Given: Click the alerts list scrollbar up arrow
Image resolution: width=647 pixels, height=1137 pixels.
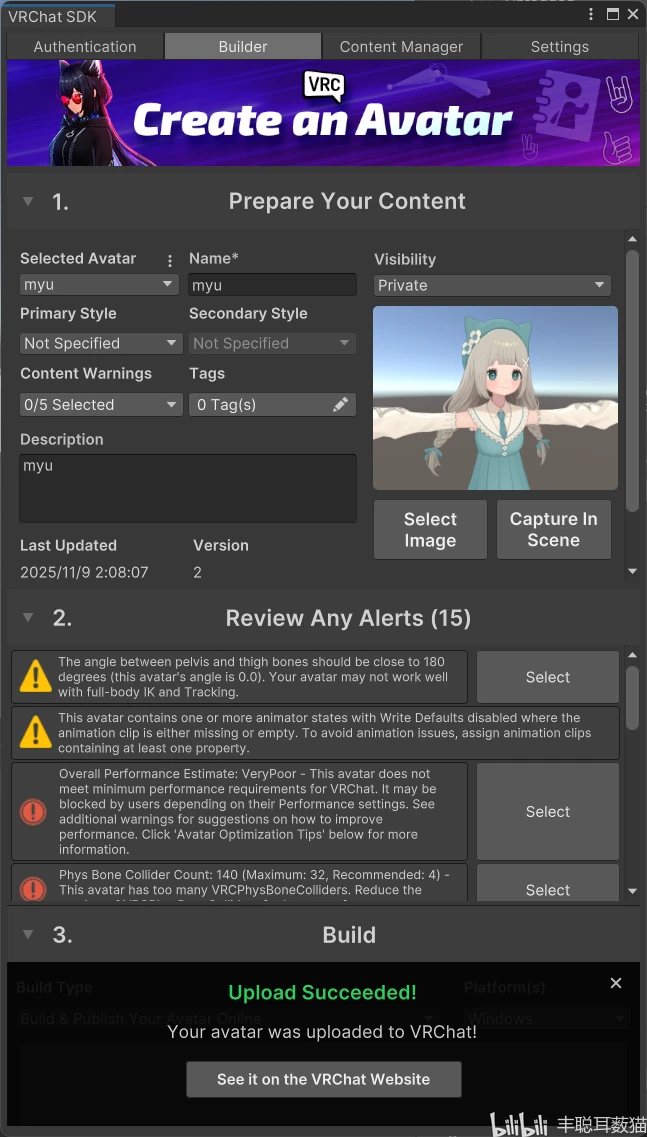Looking at the screenshot, I should pyautogui.click(x=632, y=656).
